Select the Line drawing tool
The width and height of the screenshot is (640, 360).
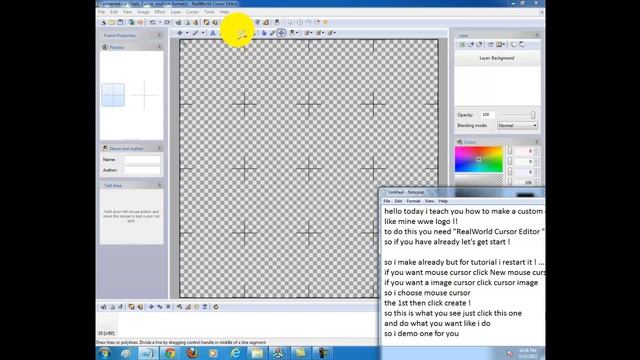point(196,33)
